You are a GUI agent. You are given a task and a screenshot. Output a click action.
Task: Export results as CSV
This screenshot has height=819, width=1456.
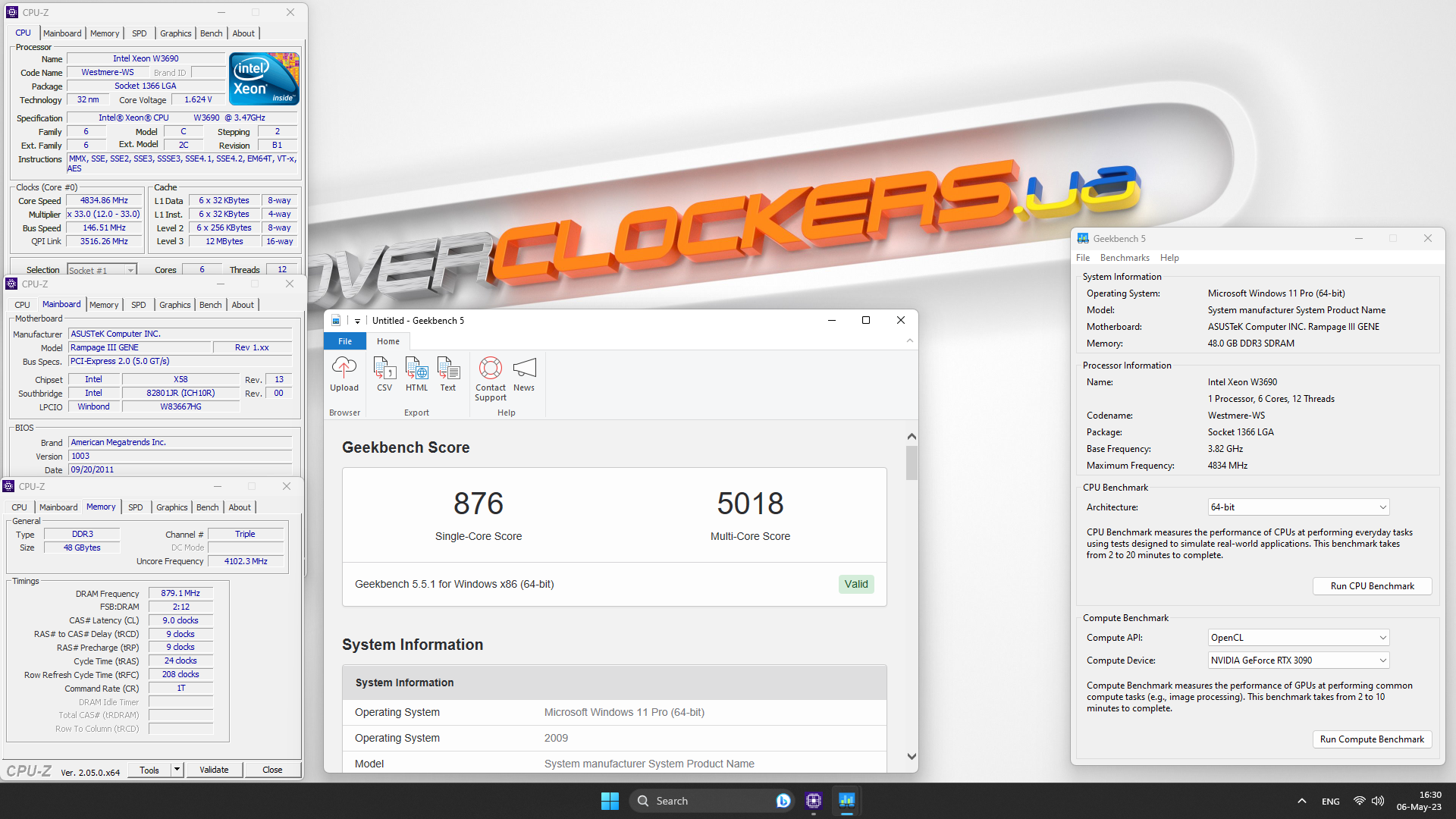(384, 375)
